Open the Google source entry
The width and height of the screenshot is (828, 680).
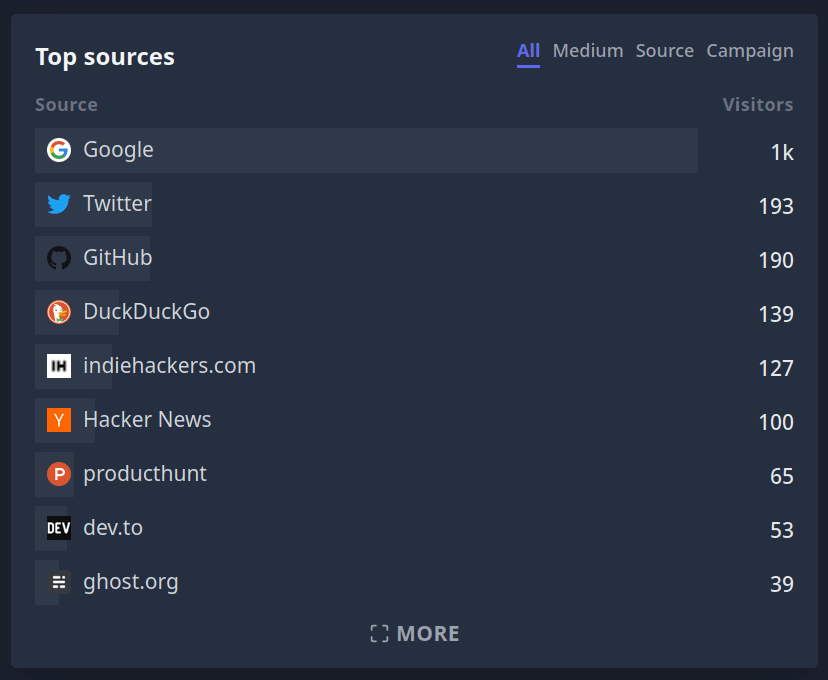coord(118,149)
